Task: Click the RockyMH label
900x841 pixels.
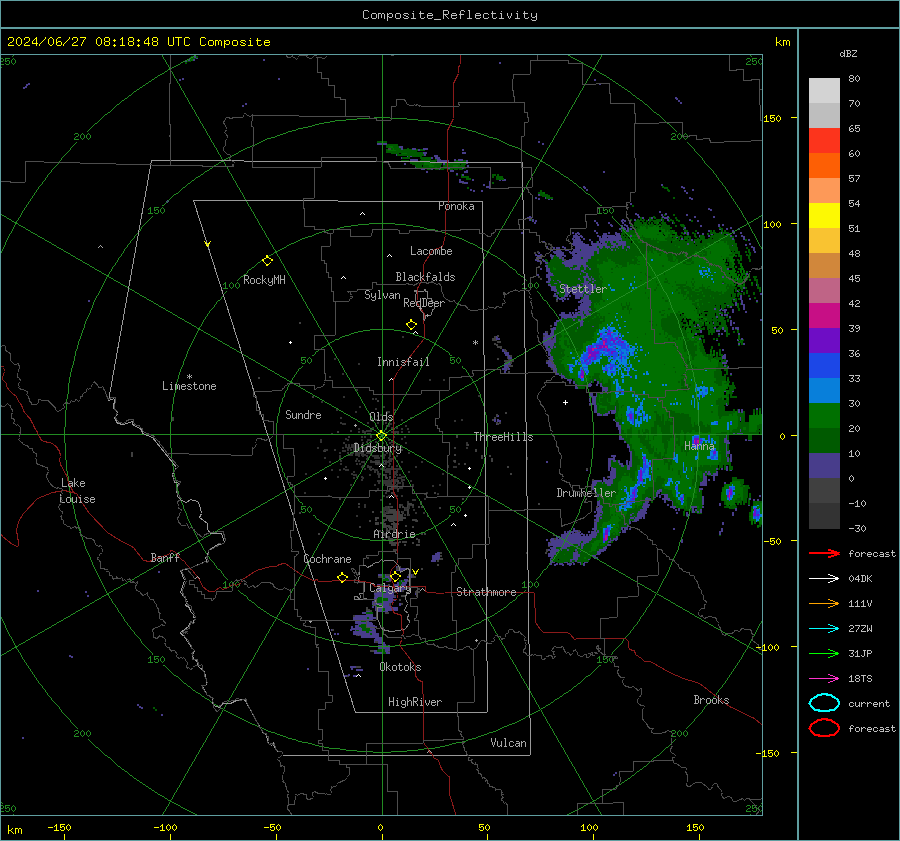Action: (x=264, y=280)
